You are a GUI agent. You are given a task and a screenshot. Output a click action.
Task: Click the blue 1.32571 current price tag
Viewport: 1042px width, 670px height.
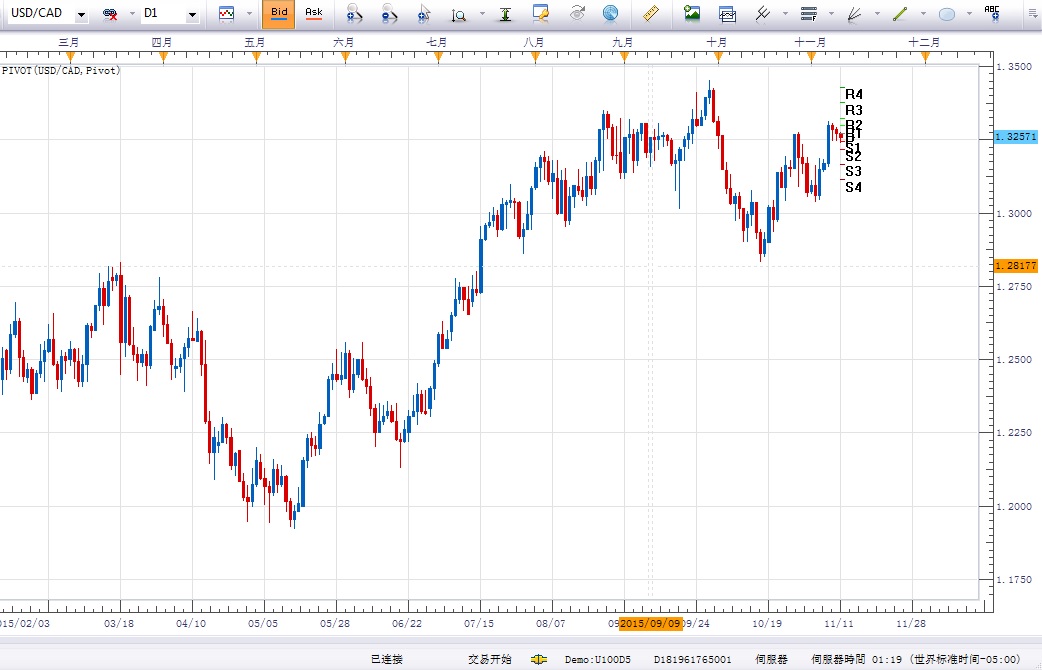coord(1015,137)
